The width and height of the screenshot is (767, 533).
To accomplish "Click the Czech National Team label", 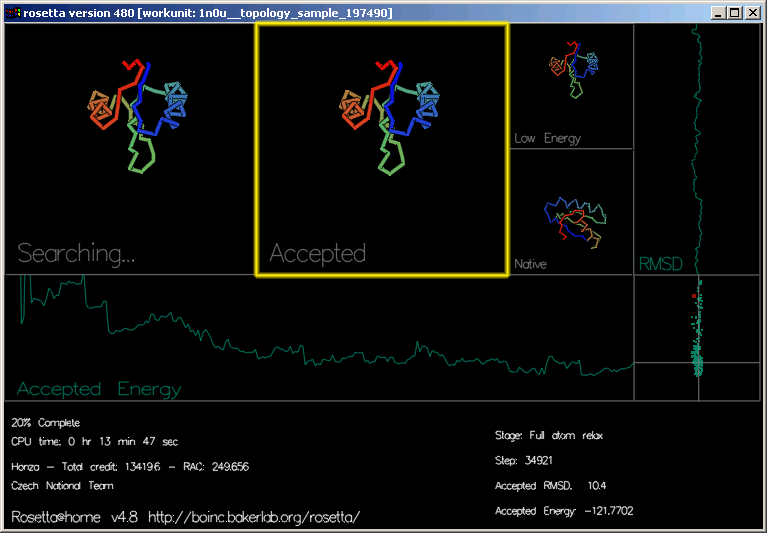I will pos(61,486).
